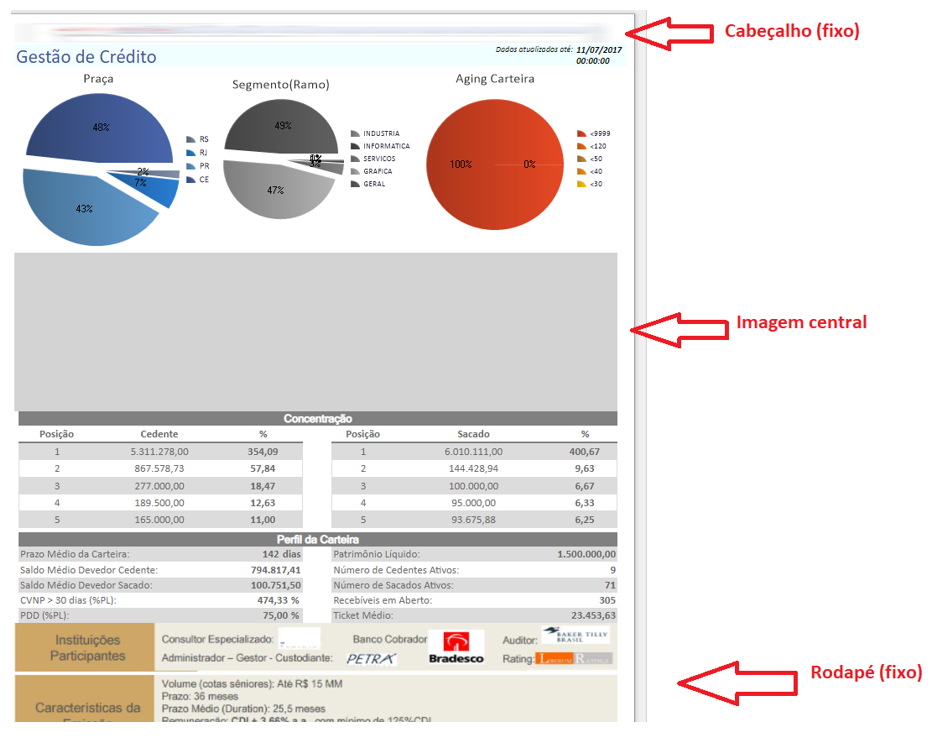The width and height of the screenshot is (934, 736).
Task: Click the 47% slice of Segmento pie
Action: [x=275, y=190]
